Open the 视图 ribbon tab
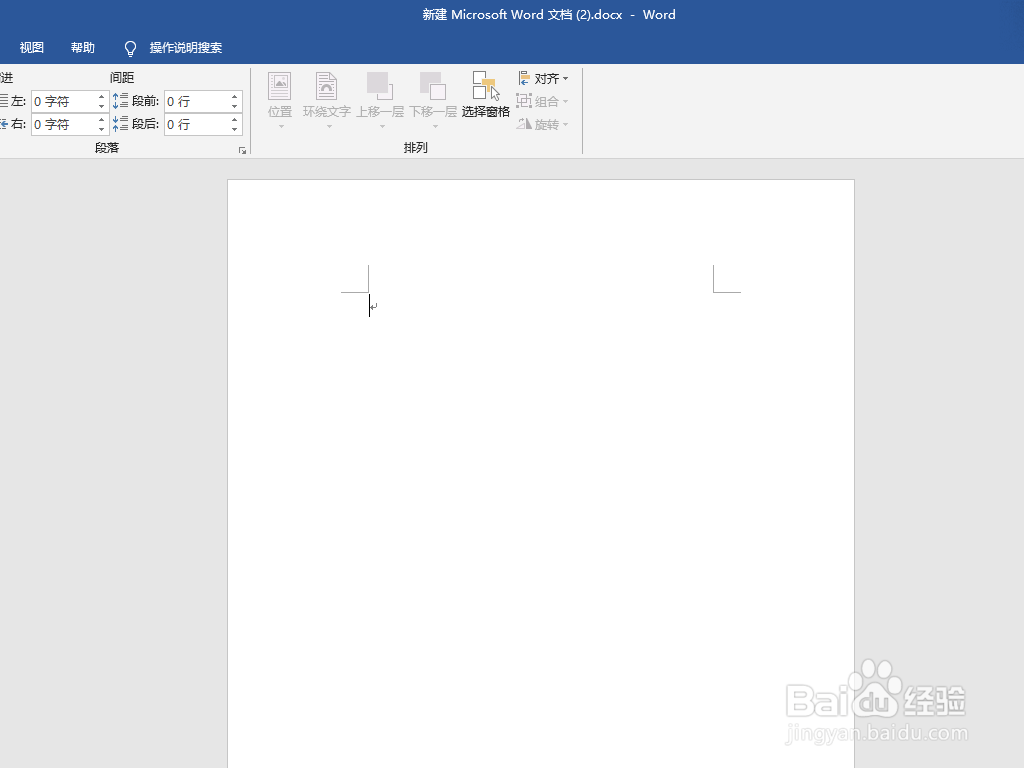Screen dimensions: 1024x768 coord(31,48)
